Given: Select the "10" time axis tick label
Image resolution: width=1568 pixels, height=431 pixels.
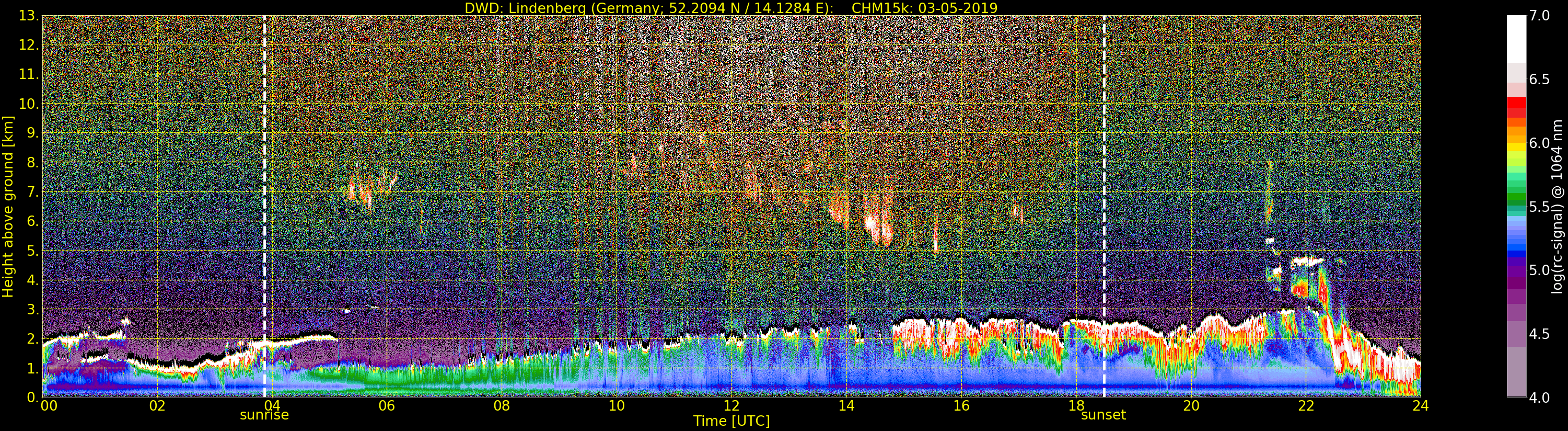Looking at the screenshot, I should (617, 405).
